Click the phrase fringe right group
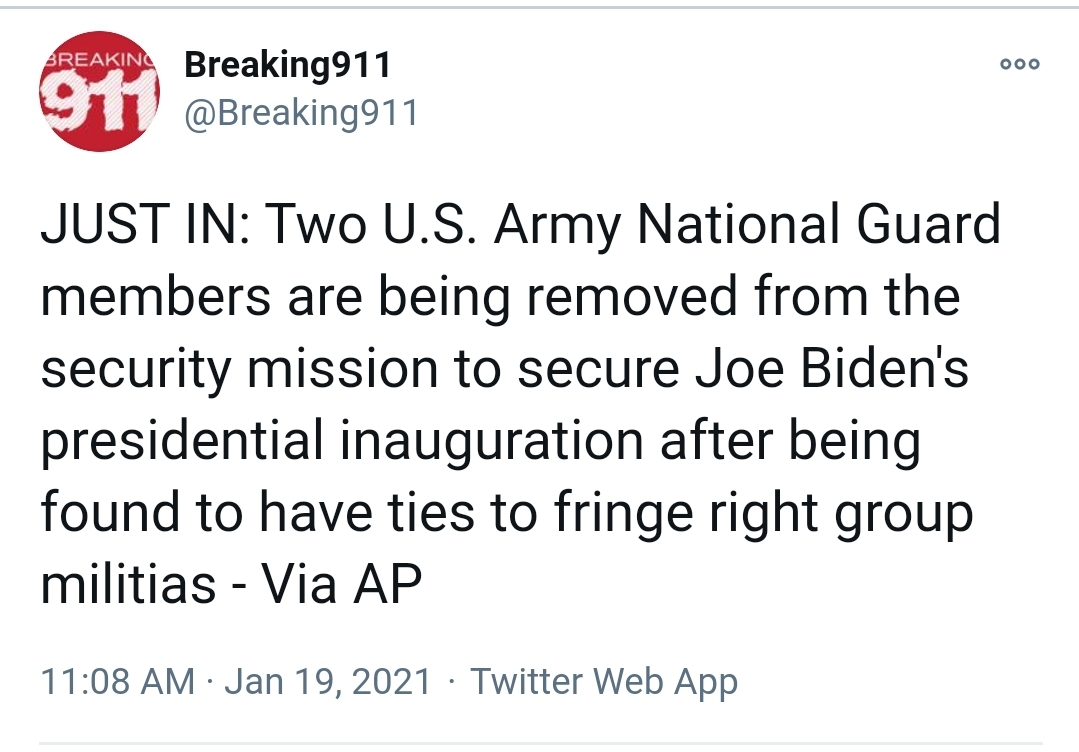Image resolution: width=1079 pixels, height=752 pixels. click(x=763, y=513)
